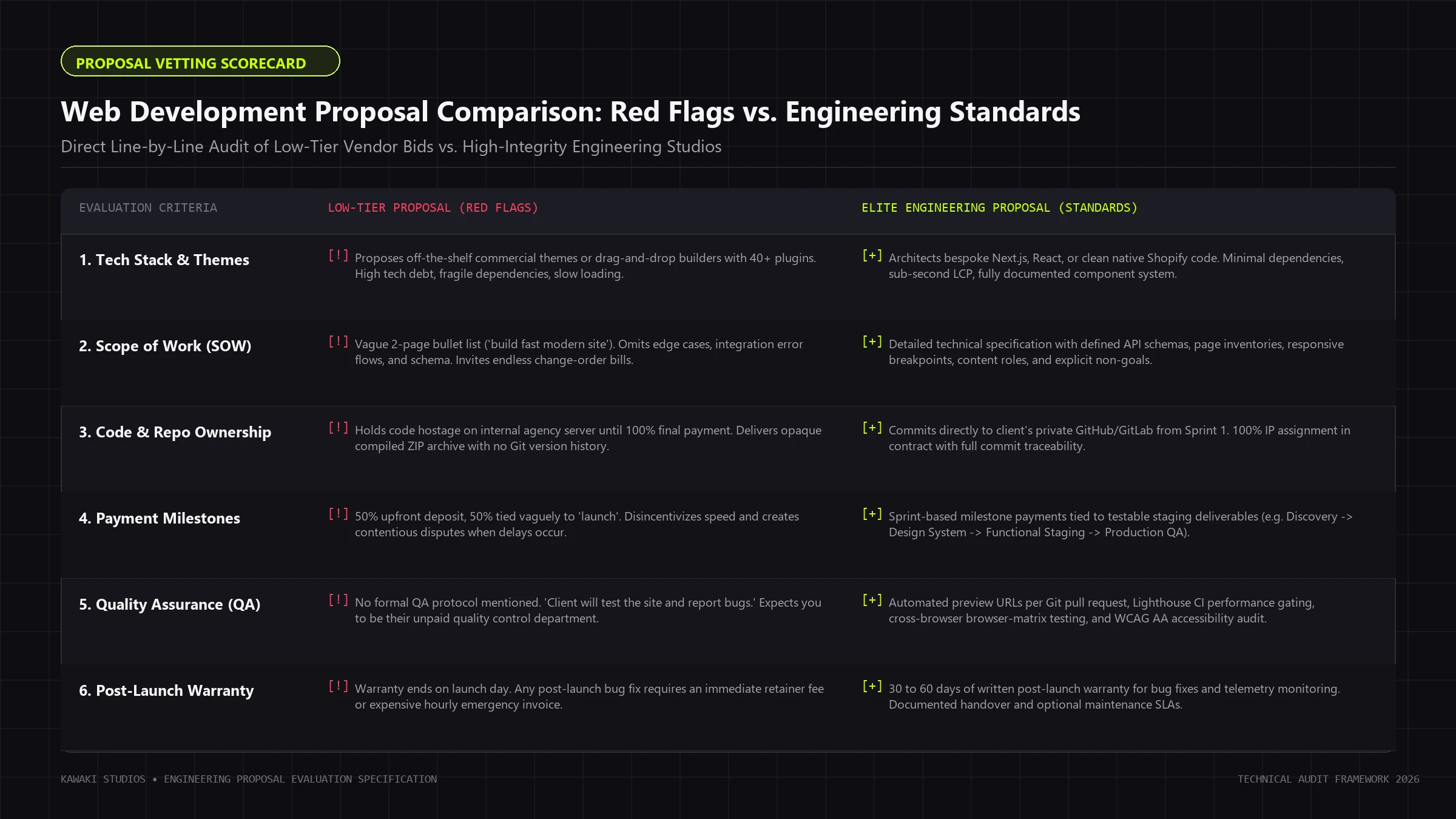Click the 'Warranty ends on launch day' description
1456x819 pixels.
pyautogui.click(x=589, y=696)
